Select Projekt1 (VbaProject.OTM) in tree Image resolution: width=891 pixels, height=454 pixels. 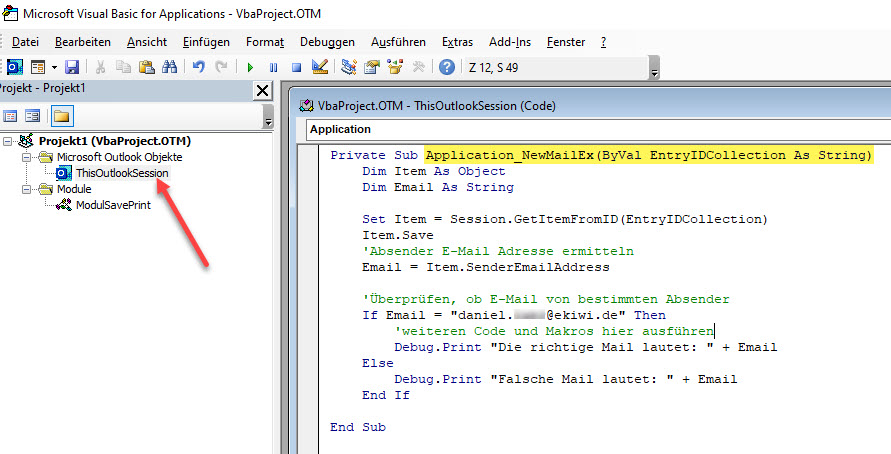[115, 141]
